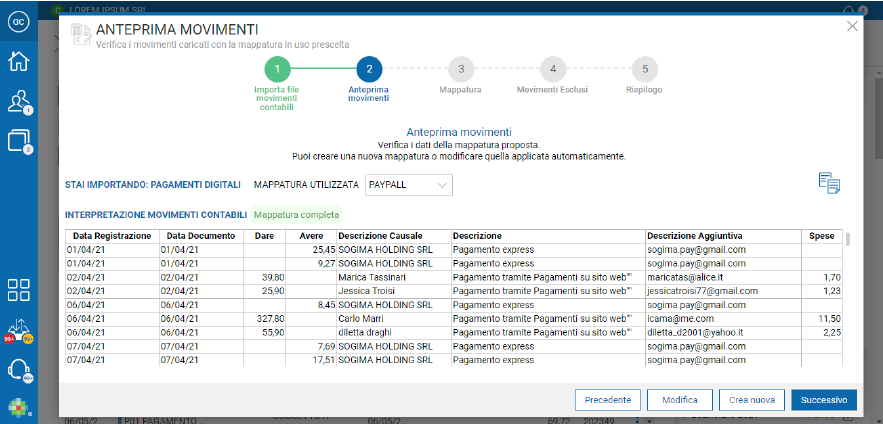Click the maricatas@alice.it email cell

(x=723, y=278)
